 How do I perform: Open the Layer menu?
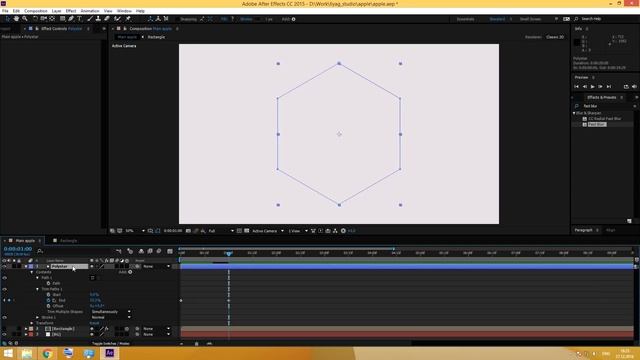tap(56, 11)
